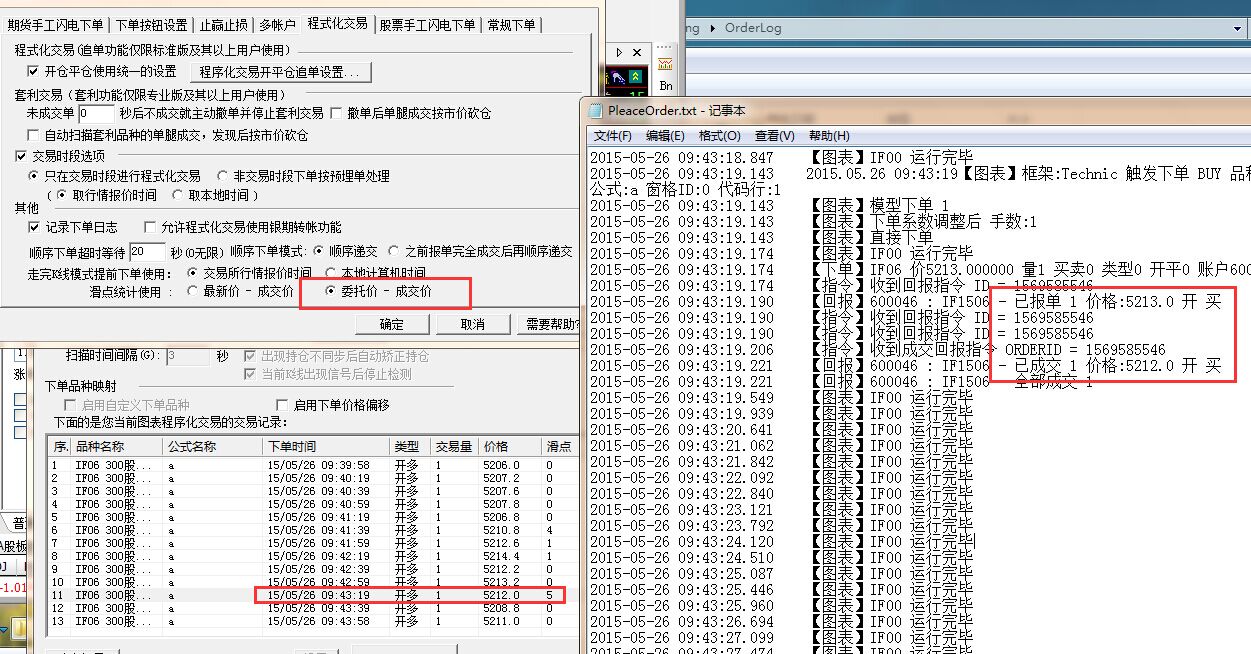The image size is (1251, 654).
Task: Click the Notepad icon in PleaceOrder.txt title bar
Action: tap(597, 111)
